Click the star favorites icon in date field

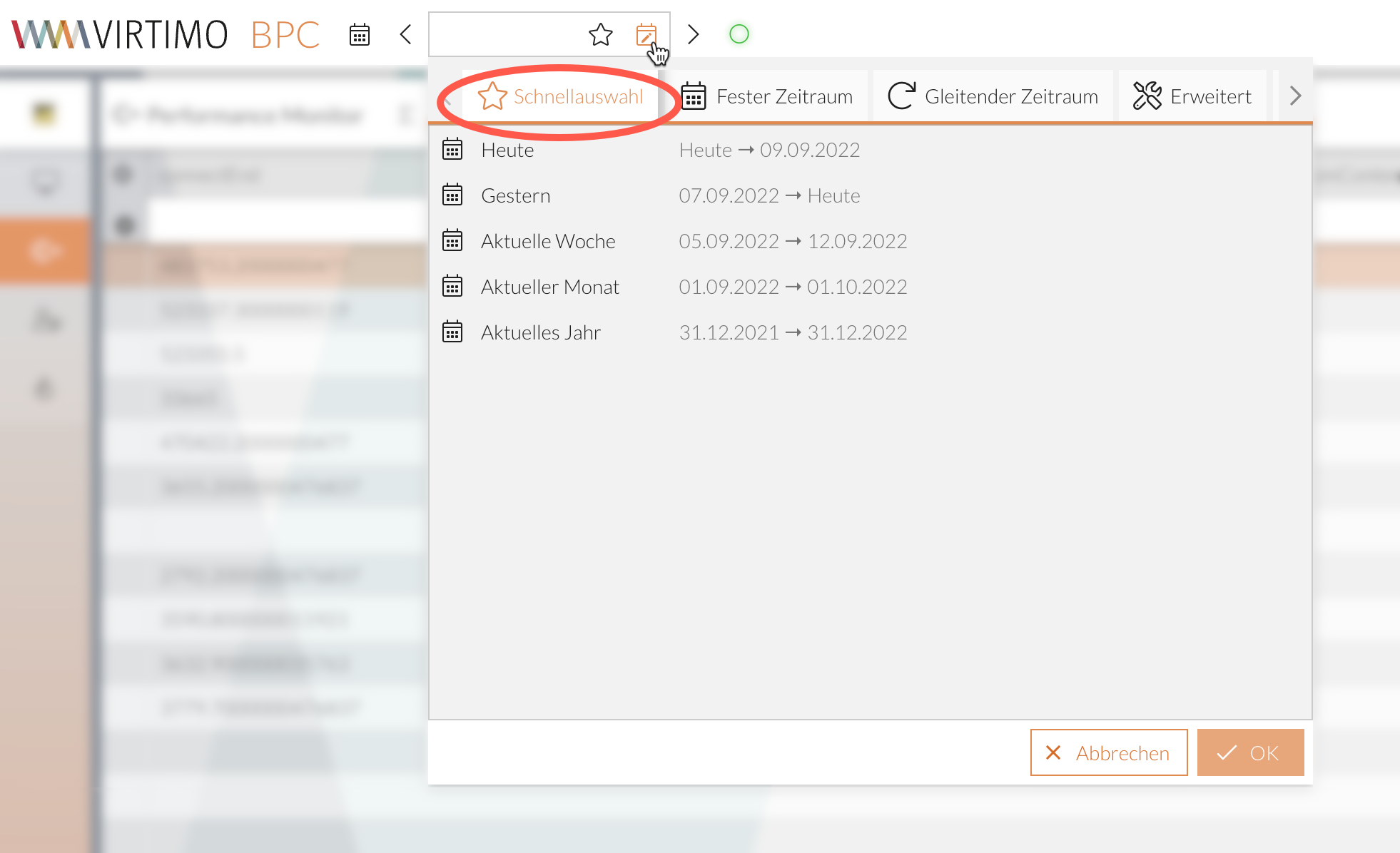[601, 34]
